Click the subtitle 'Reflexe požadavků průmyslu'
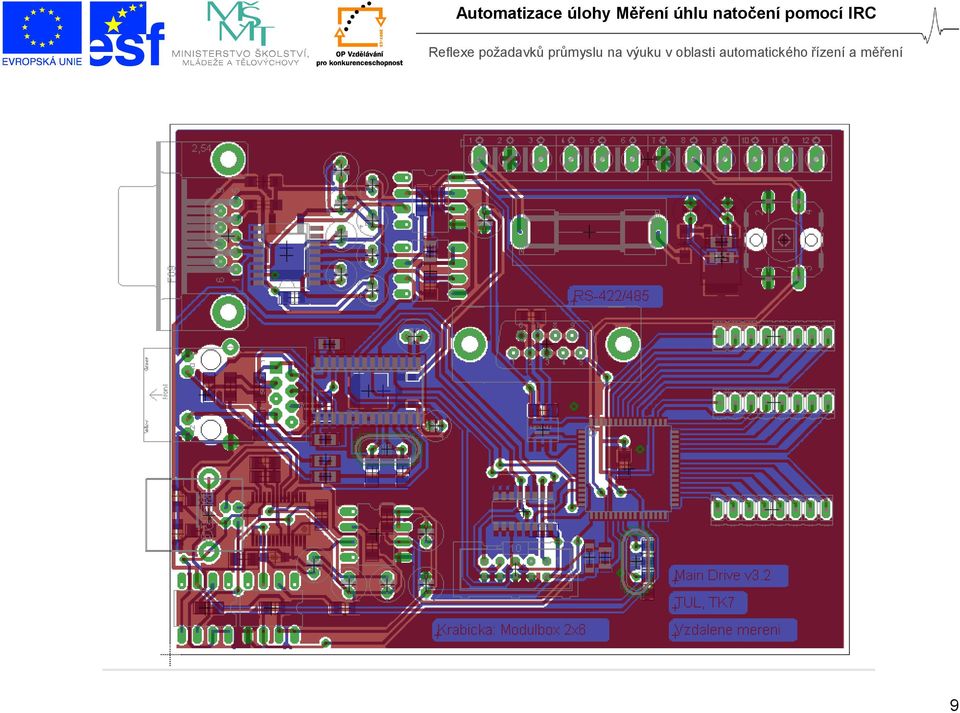Screen dimensions: 960x713 (x=666, y=53)
